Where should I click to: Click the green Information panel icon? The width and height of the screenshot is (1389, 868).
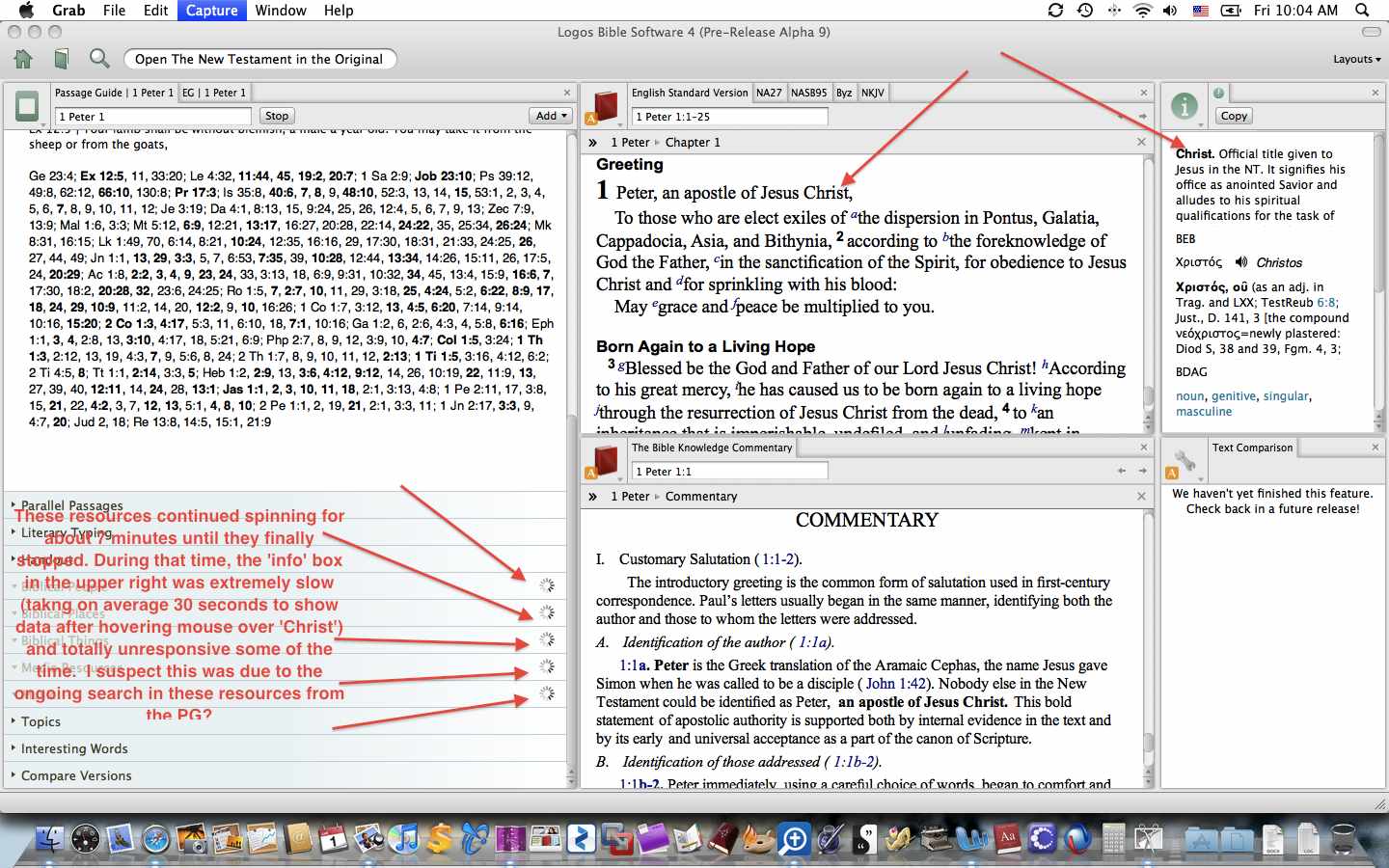tap(1184, 105)
